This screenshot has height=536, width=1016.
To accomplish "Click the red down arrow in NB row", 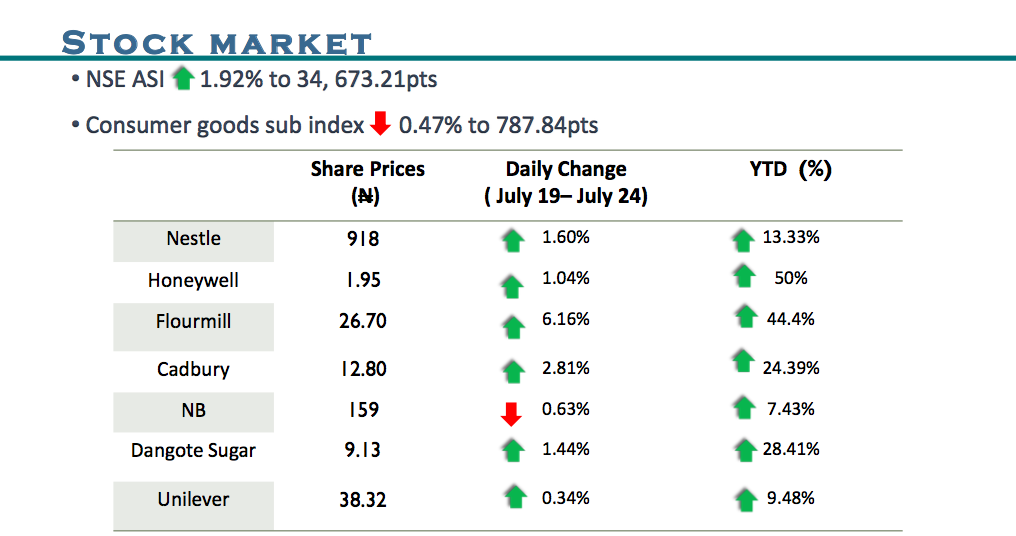I will point(513,412).
